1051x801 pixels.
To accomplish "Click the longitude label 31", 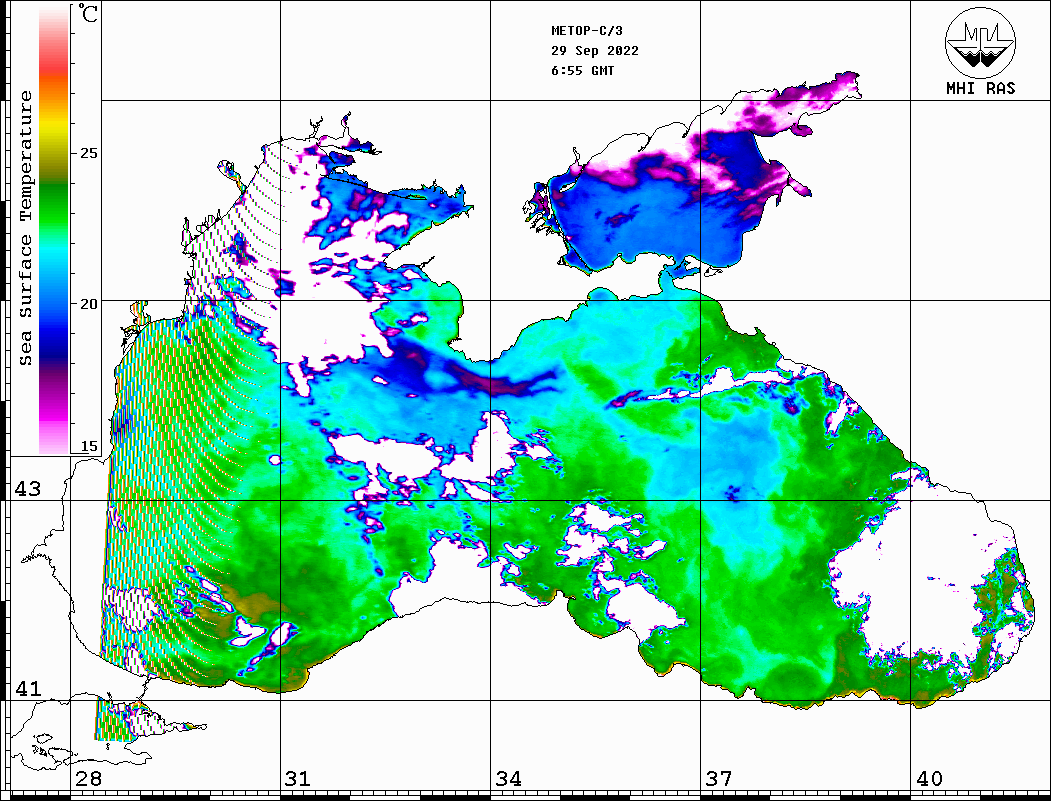I will tap(298, 779).
